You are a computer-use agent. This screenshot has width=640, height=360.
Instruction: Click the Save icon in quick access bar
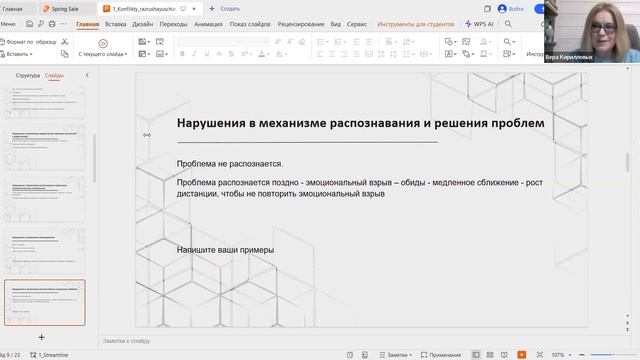coord(29,24)
